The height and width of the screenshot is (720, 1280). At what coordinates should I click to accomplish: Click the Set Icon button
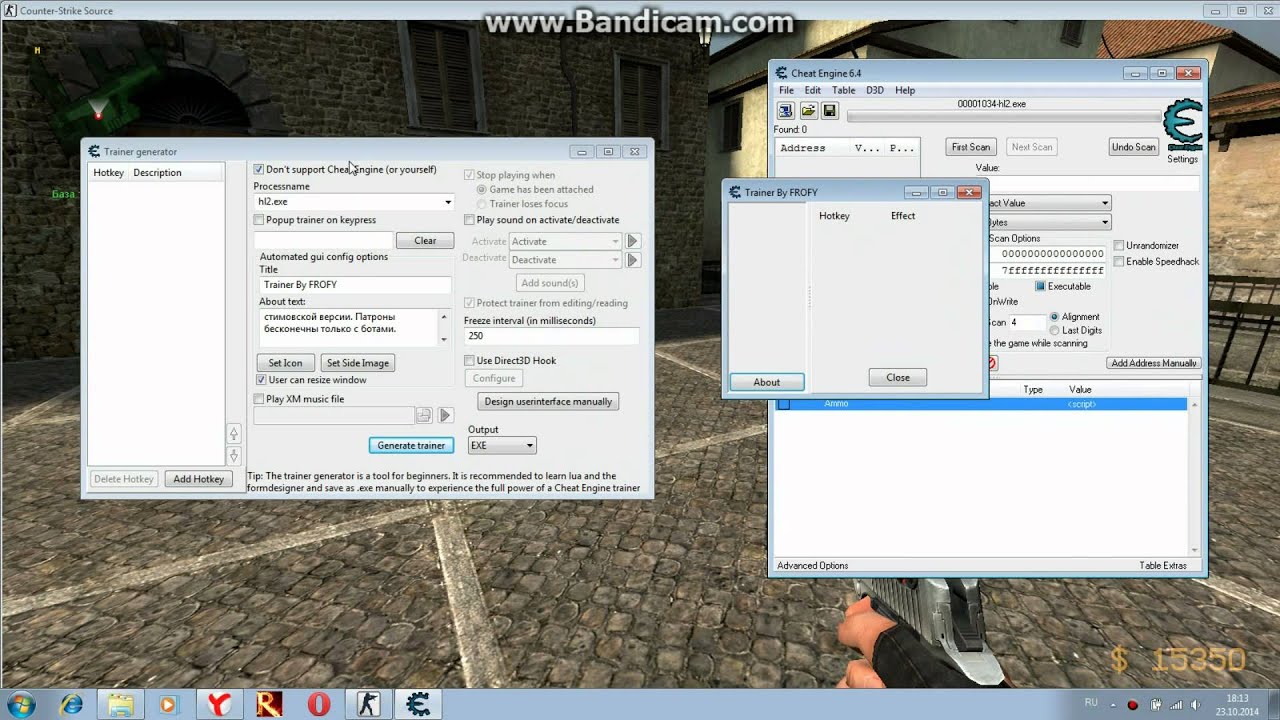285,363
